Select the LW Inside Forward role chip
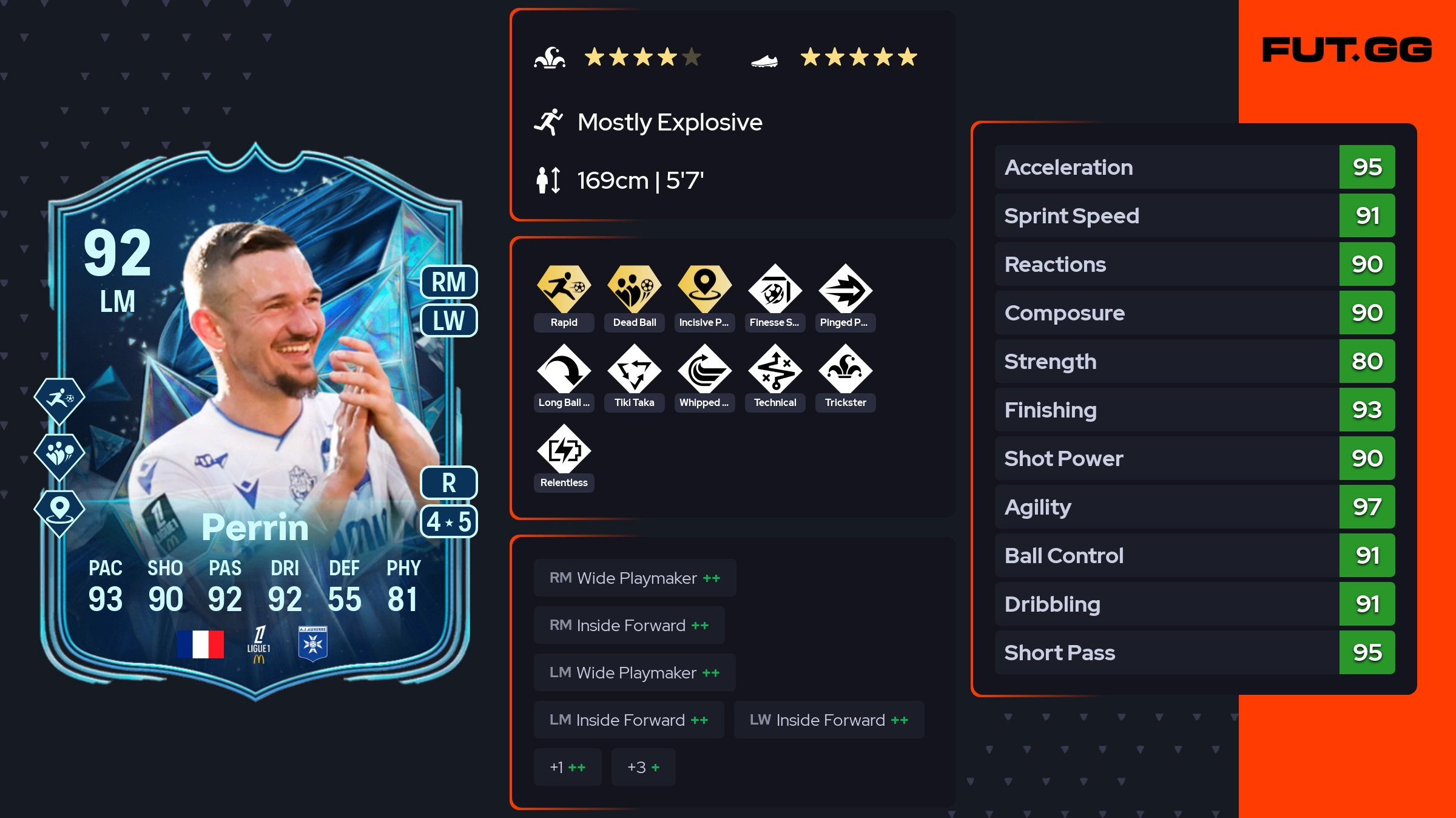The image size is (1456, 818). [829, 720]
